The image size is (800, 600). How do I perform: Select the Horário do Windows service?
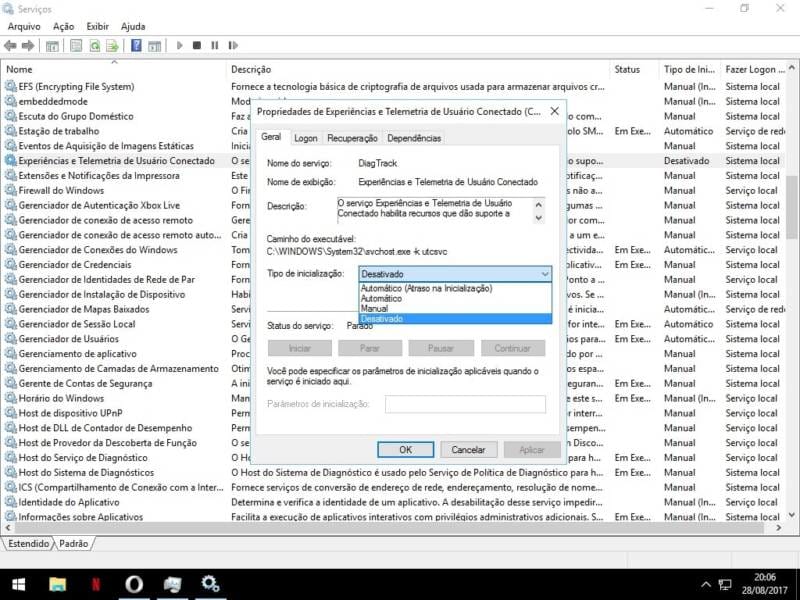(61, 398)
